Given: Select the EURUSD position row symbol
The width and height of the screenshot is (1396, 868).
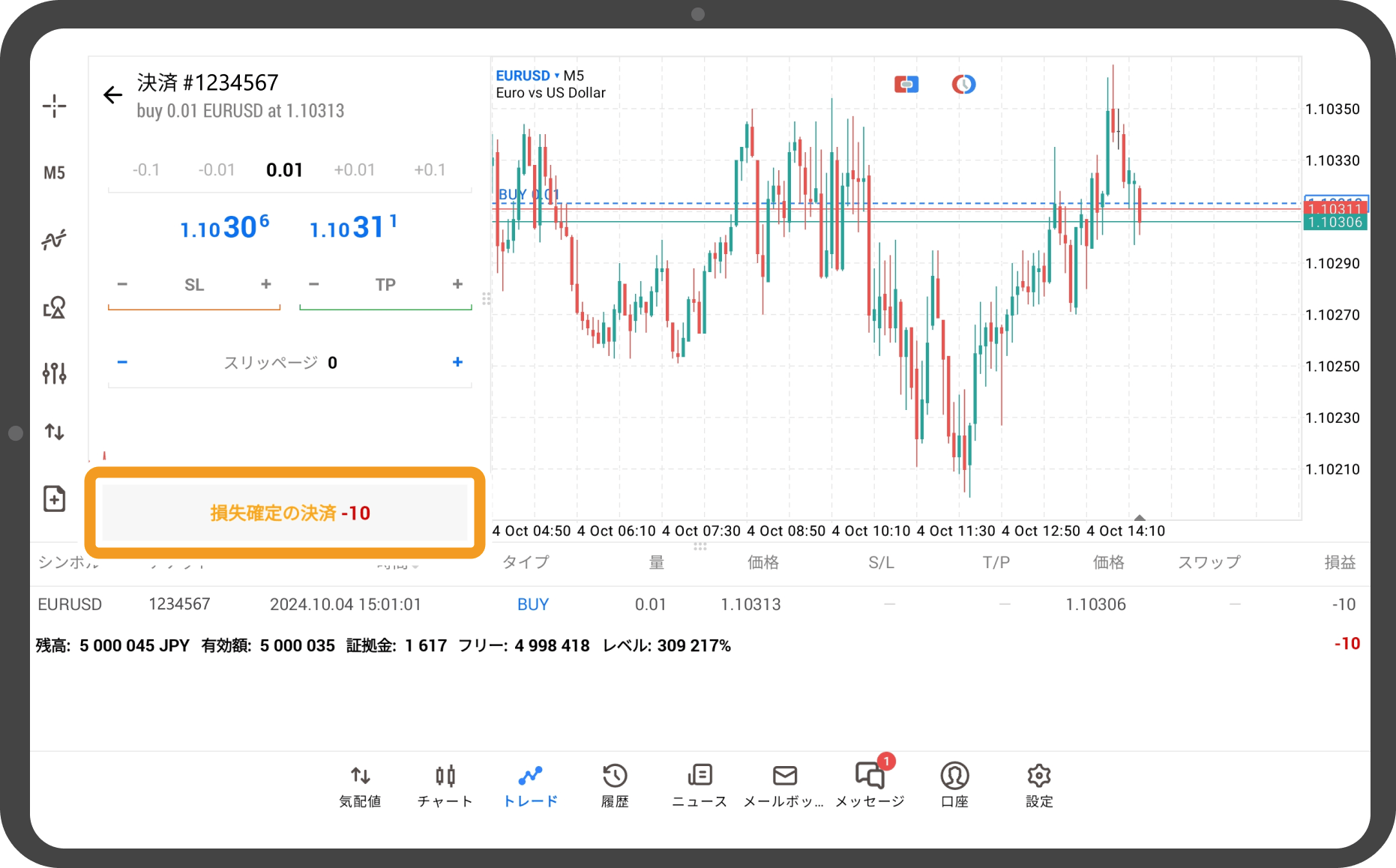Looking at the screenshot, I should [70, 604].
